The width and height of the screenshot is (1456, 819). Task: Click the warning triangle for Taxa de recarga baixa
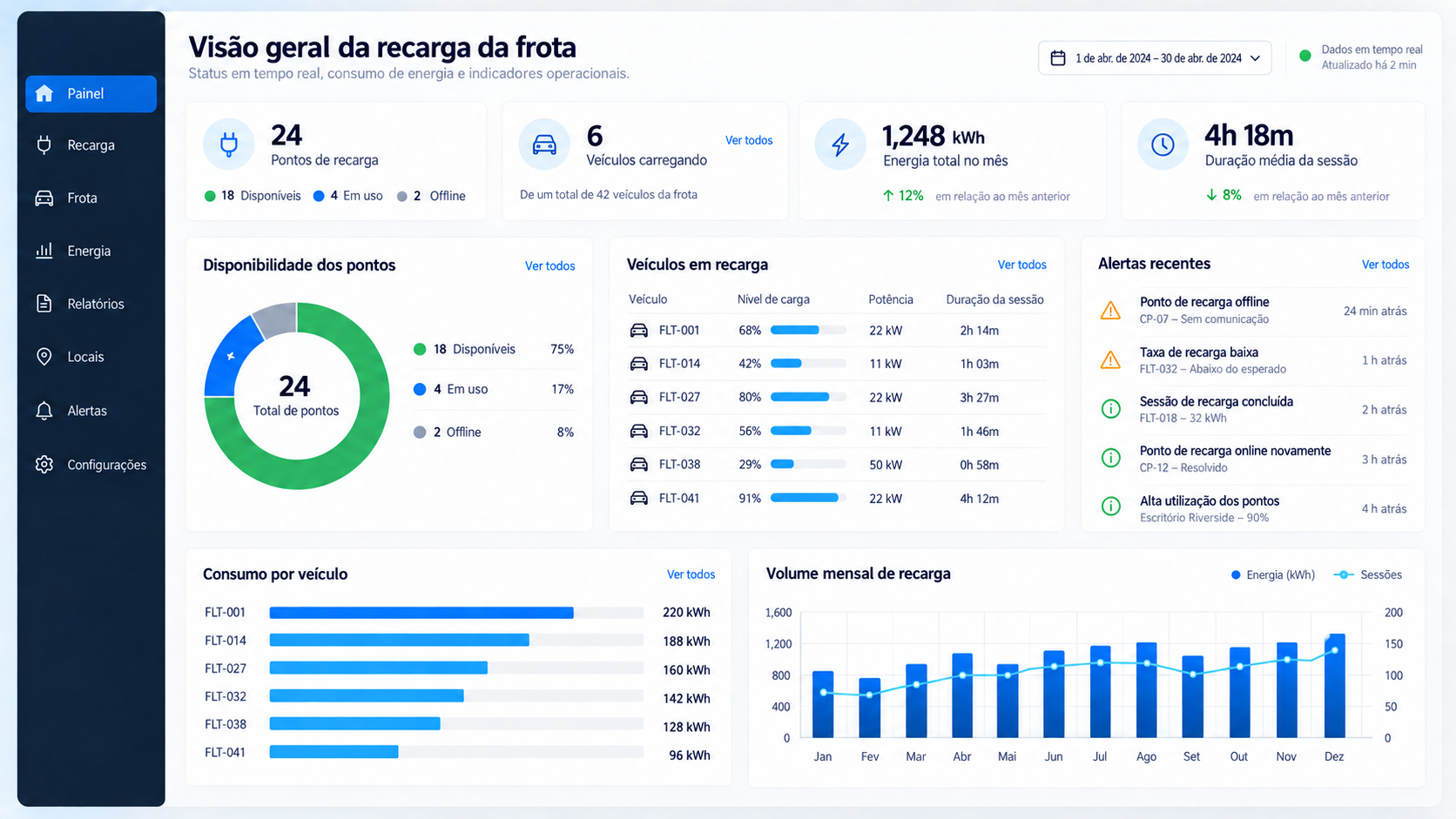(1110, 359)
